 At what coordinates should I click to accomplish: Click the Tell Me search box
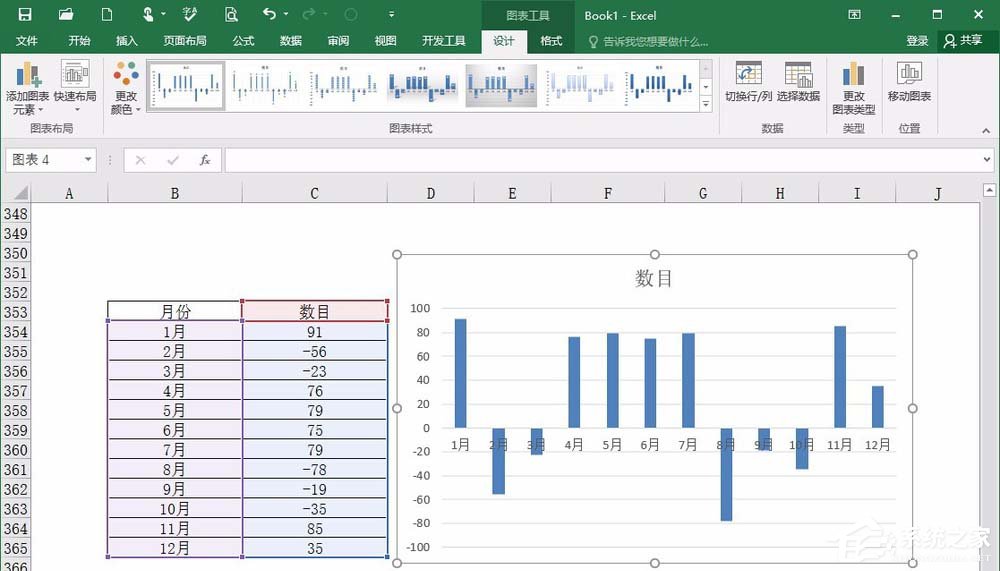pos(655,41)
